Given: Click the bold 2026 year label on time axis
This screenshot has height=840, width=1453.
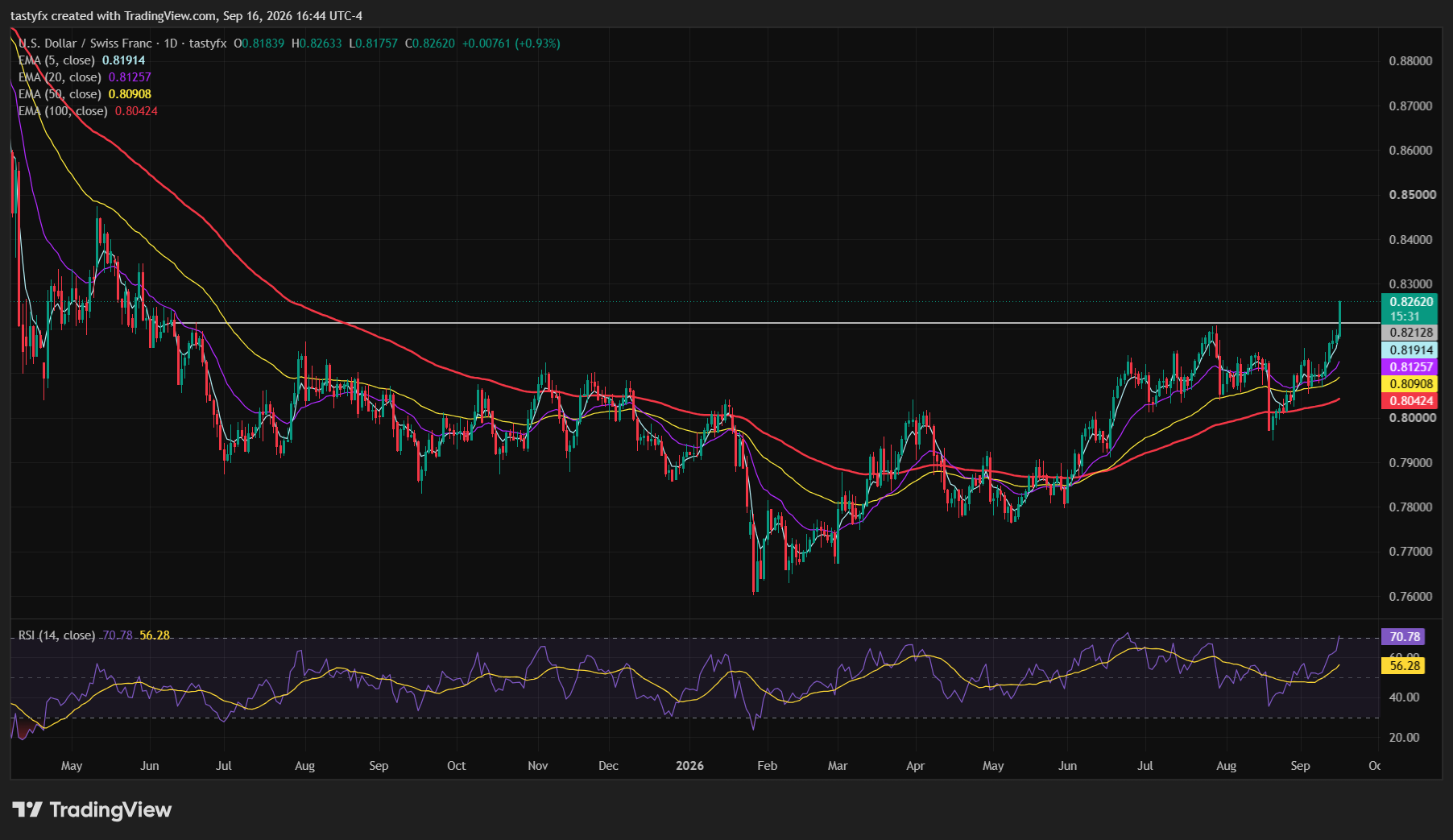Looking at the screenshot, I should pyautogui.click(x=690, y=766).
